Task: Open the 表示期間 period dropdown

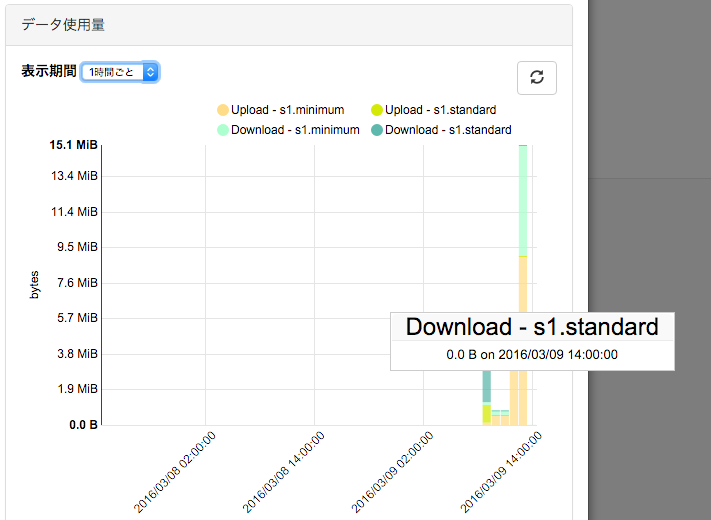Action: click(x=120, y=72)
